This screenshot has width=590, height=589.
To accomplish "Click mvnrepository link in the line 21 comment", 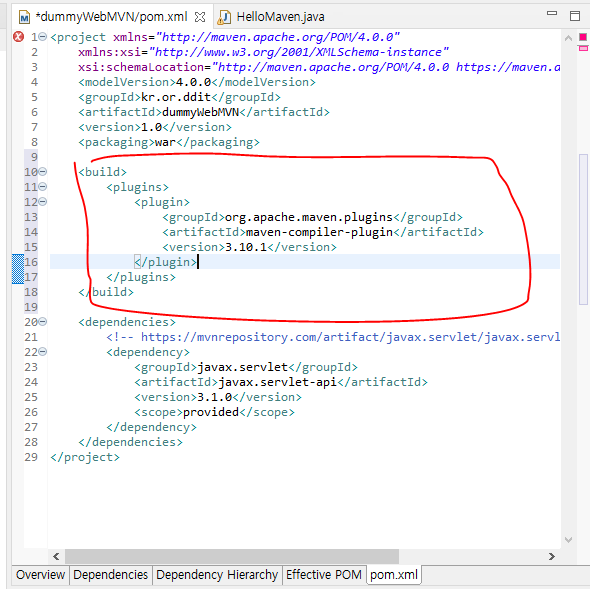I will coord(350,337).
